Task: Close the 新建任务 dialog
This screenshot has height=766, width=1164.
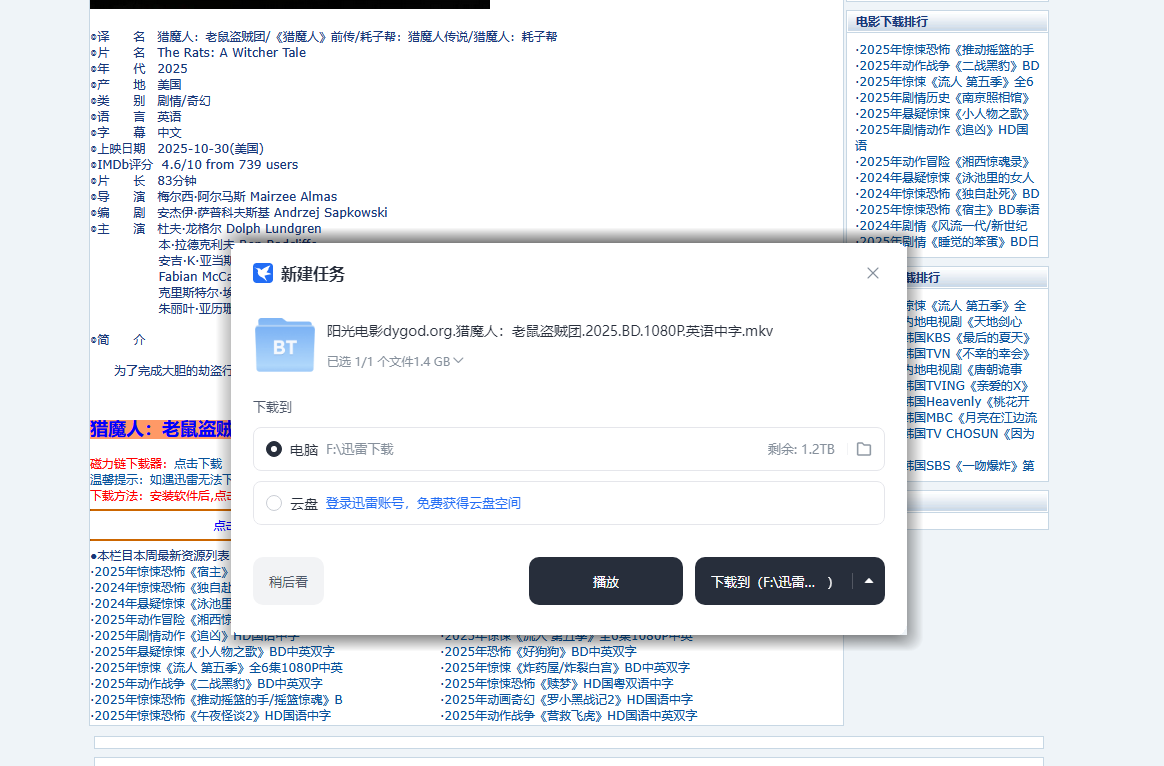Action: point(872,272)
